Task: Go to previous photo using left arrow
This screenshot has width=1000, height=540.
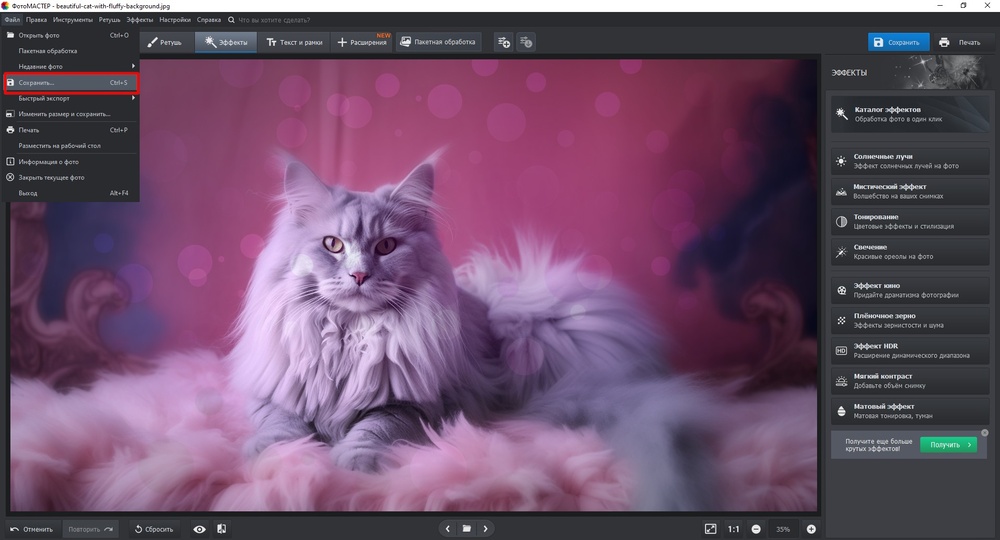Action: pyautogui.click(x=446, y=529)
